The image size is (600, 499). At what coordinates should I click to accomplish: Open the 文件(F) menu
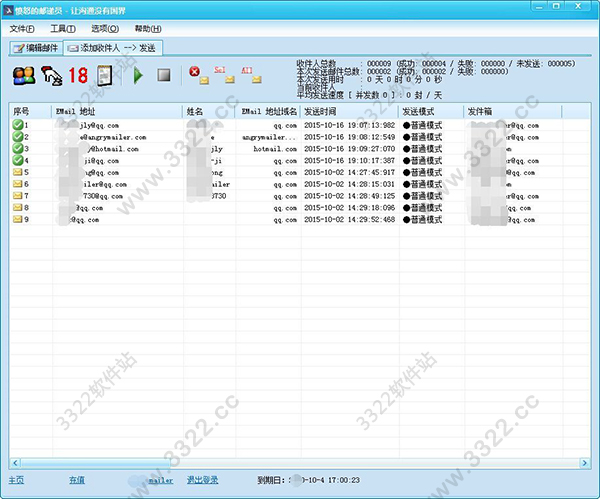click(22, 29)
